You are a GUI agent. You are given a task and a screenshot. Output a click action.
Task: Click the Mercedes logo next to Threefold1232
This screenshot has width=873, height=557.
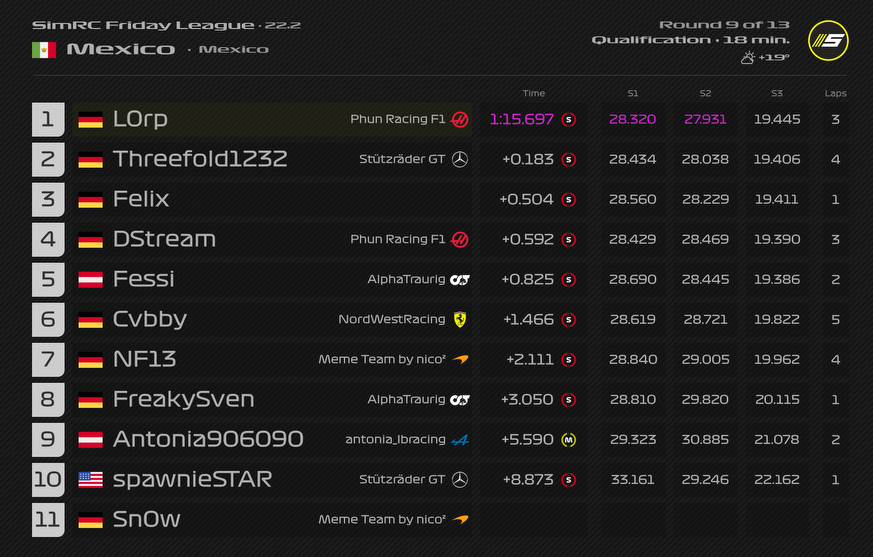point(460,159)
